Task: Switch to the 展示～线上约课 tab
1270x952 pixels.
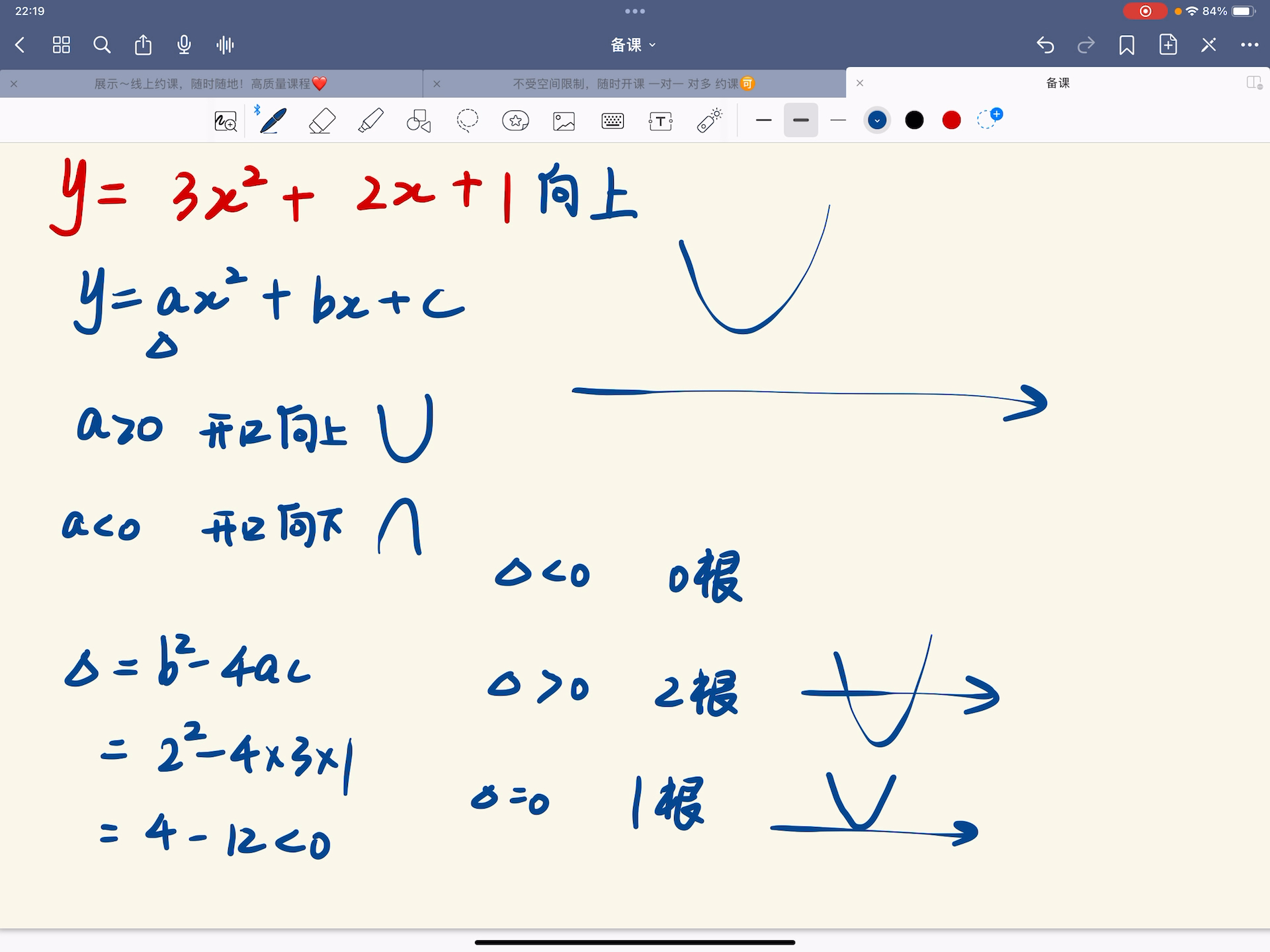Action: (x=210, y=84)
